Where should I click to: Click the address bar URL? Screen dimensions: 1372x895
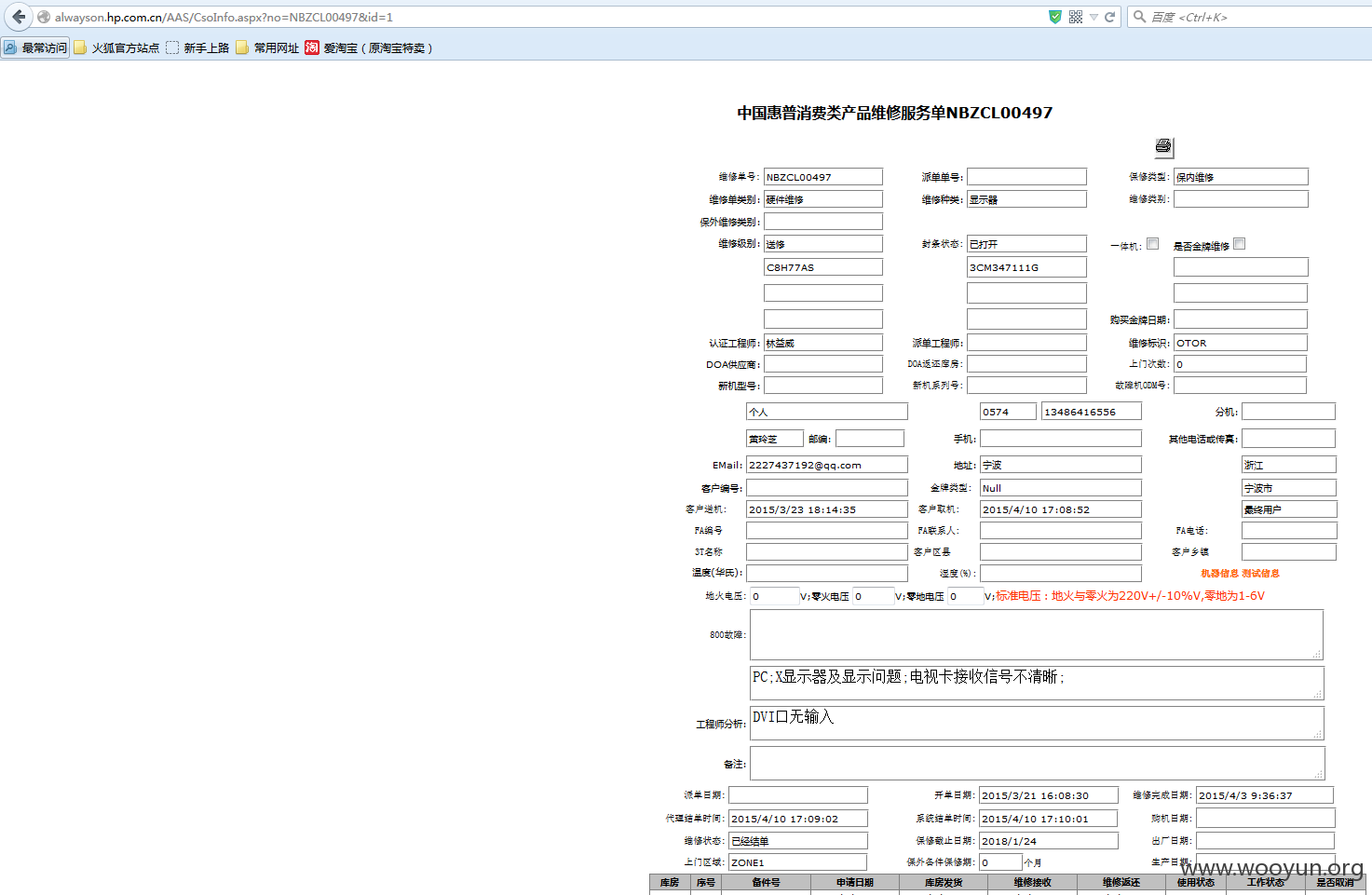click(x=224, y=17)
